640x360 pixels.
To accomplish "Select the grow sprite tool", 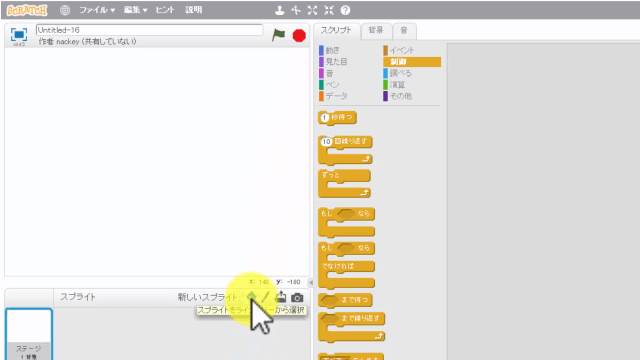I will point(312,10).
